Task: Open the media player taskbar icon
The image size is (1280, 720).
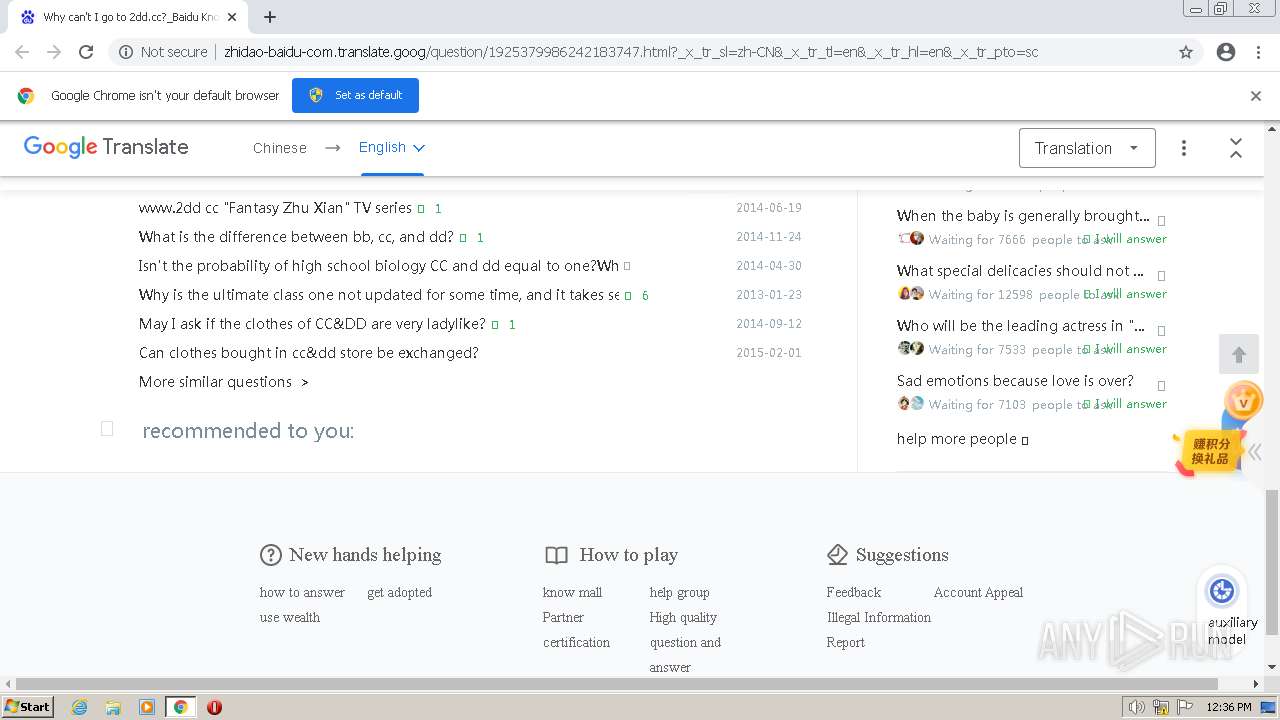Action: (147, 707)
